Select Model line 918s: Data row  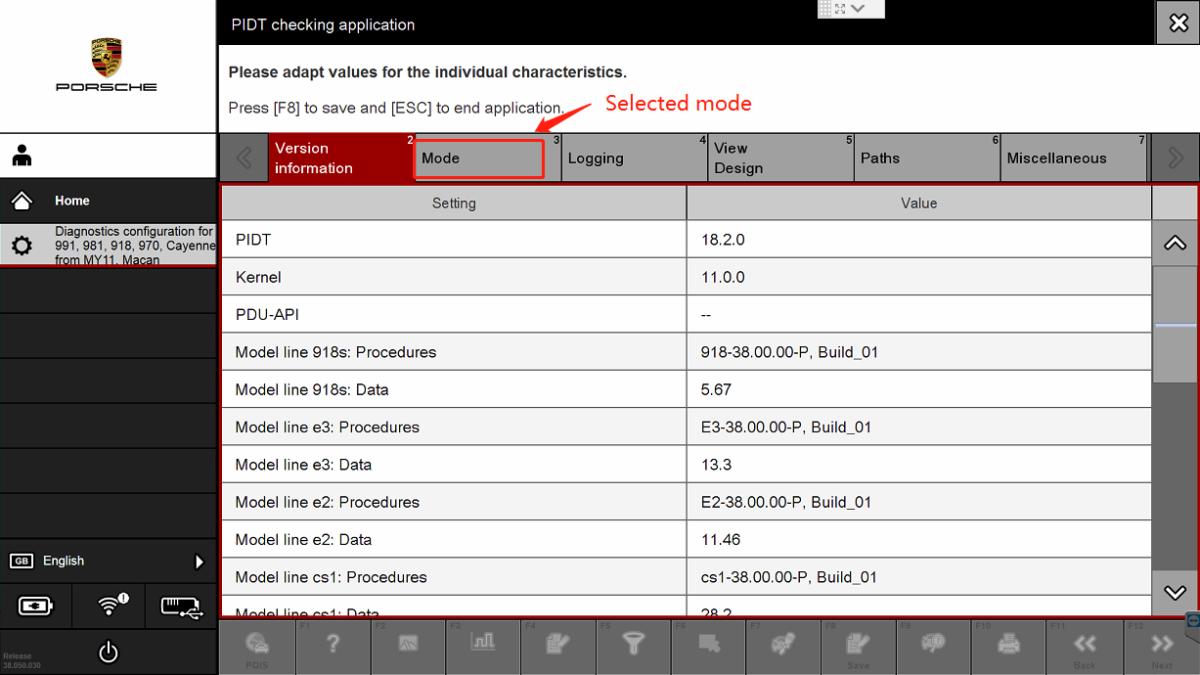click(686, 390)
